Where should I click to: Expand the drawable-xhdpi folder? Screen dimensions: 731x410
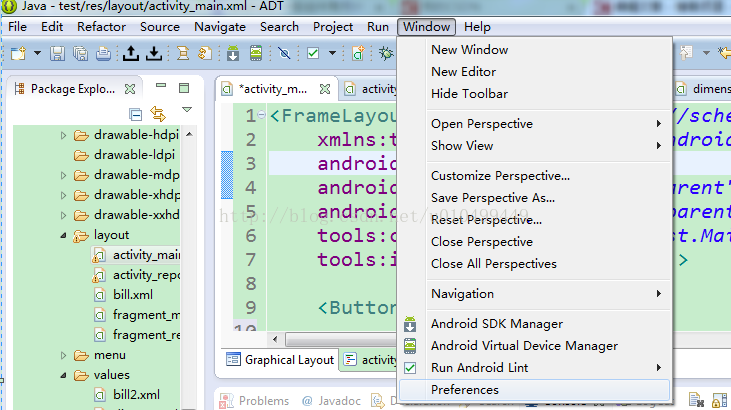[x=63, y=195]
